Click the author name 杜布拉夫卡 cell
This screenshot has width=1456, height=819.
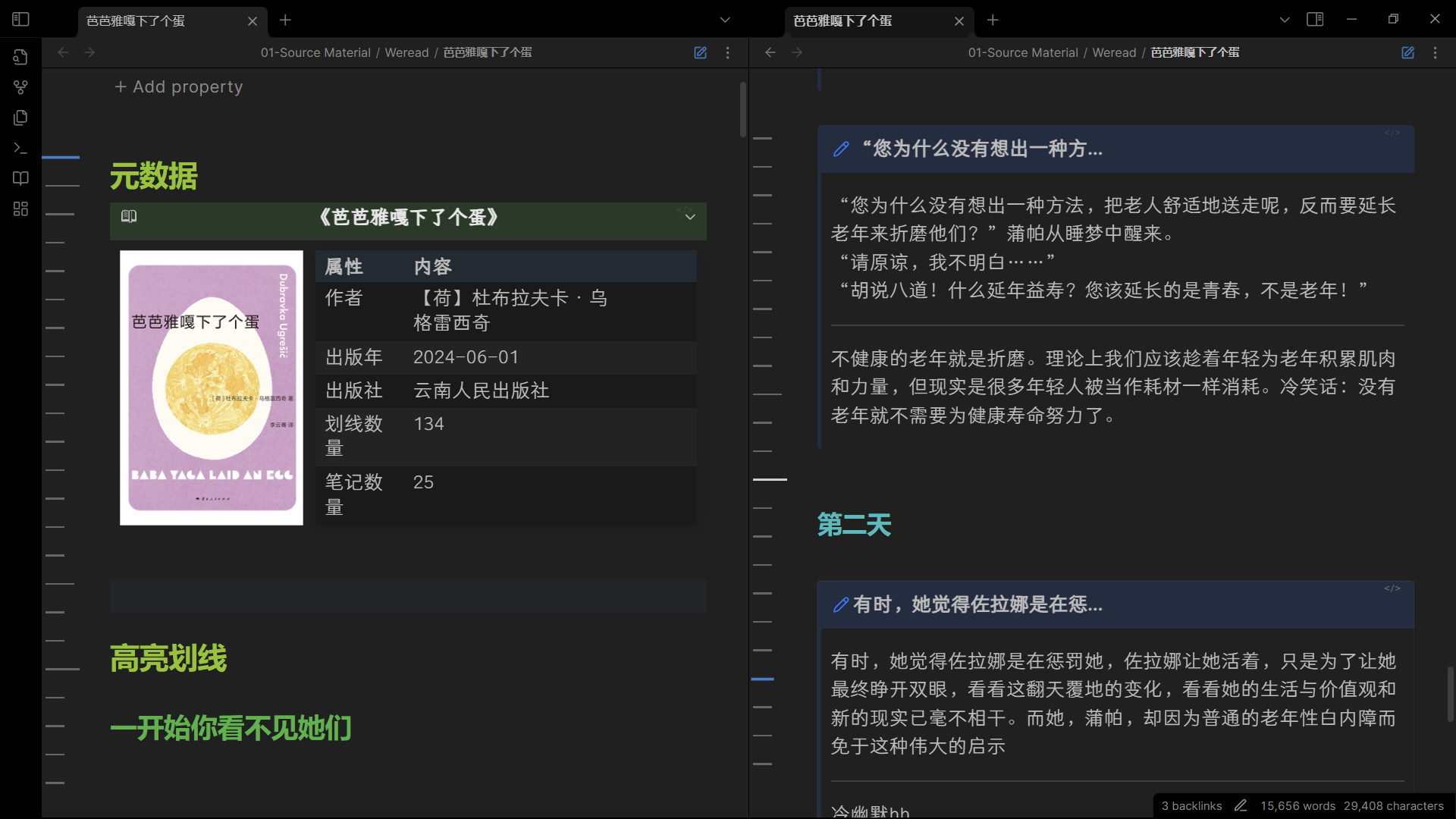pos(510,311)
